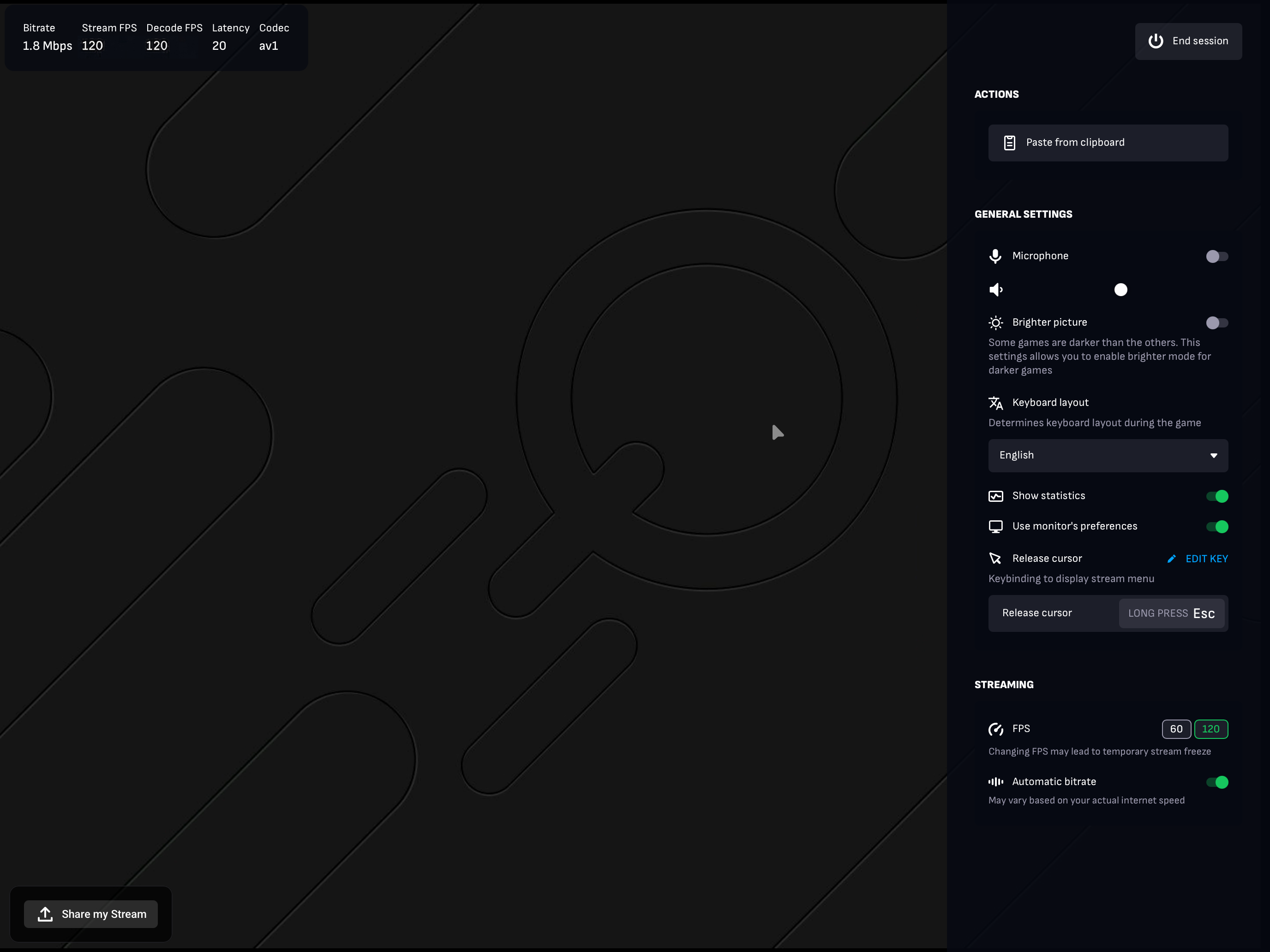
Task: Turn on Brighter picture switch
Action: click(x=1216, y=323)
